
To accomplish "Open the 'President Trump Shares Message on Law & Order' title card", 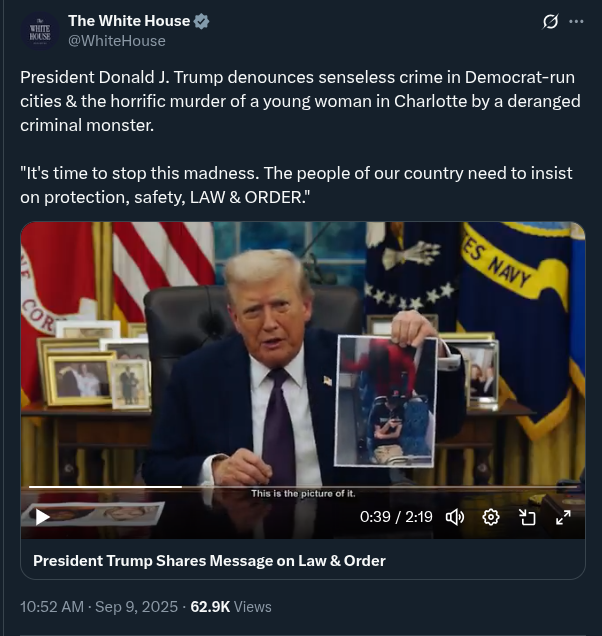I will click(x=303, y=561).
